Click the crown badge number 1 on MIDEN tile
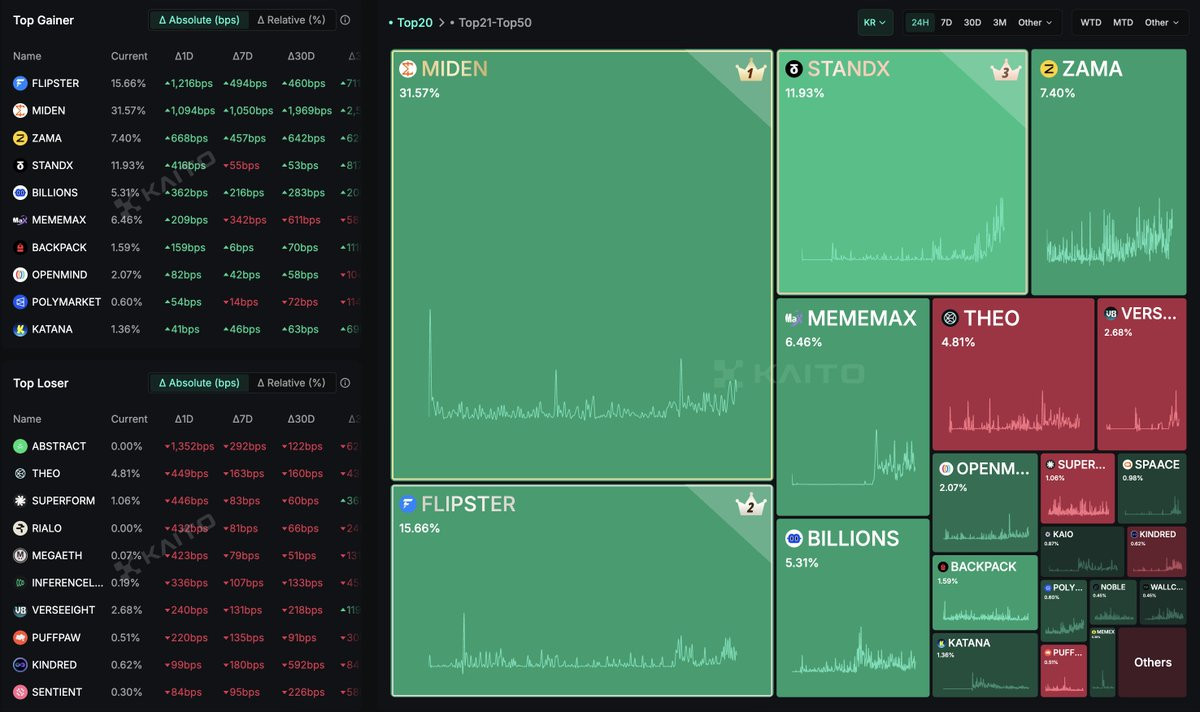The height and width of the screenshot is (712, 1200). tap(750, 71)
